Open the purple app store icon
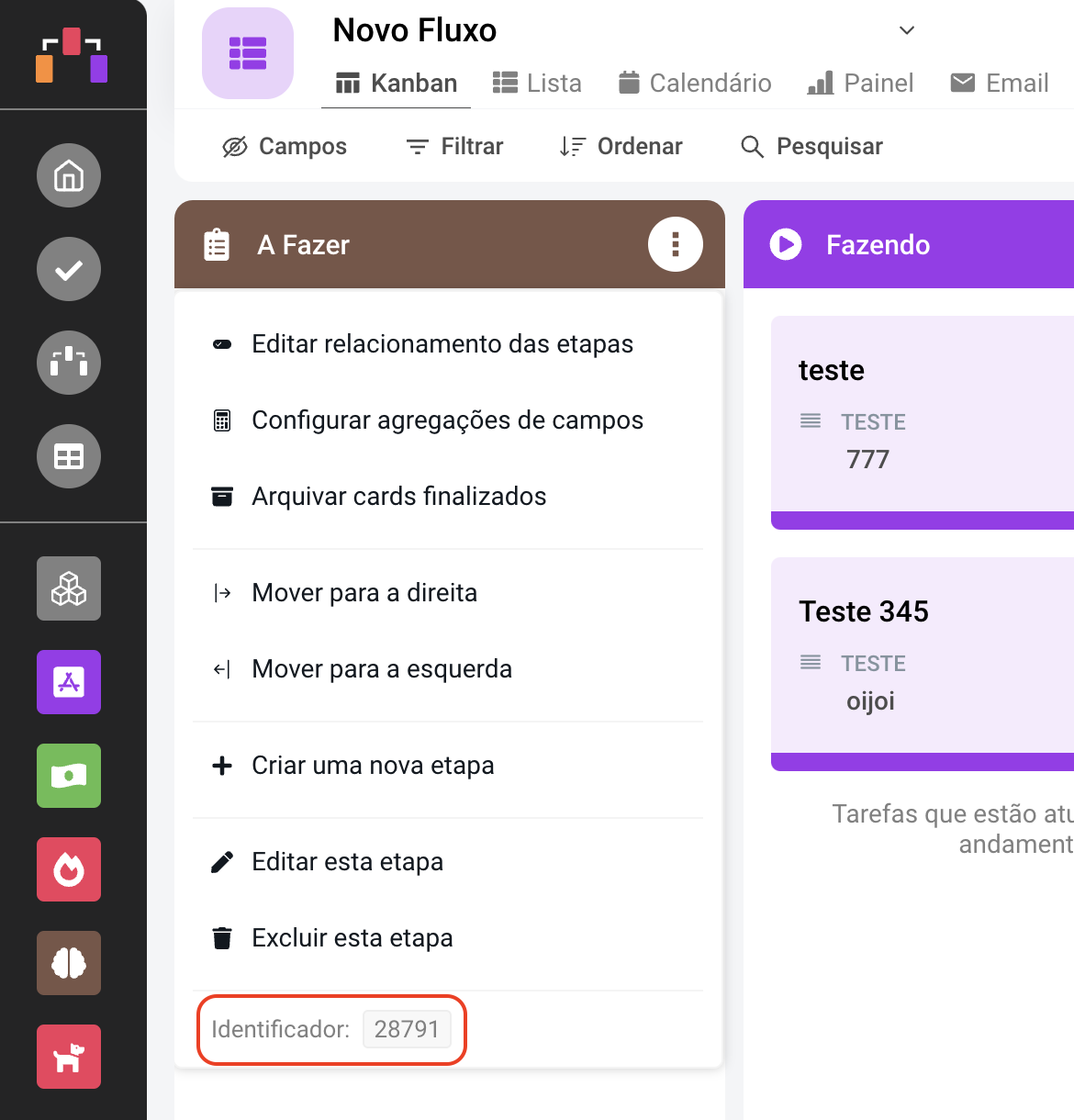The width and height of the screenshot is (1074, 1120). 69,682
